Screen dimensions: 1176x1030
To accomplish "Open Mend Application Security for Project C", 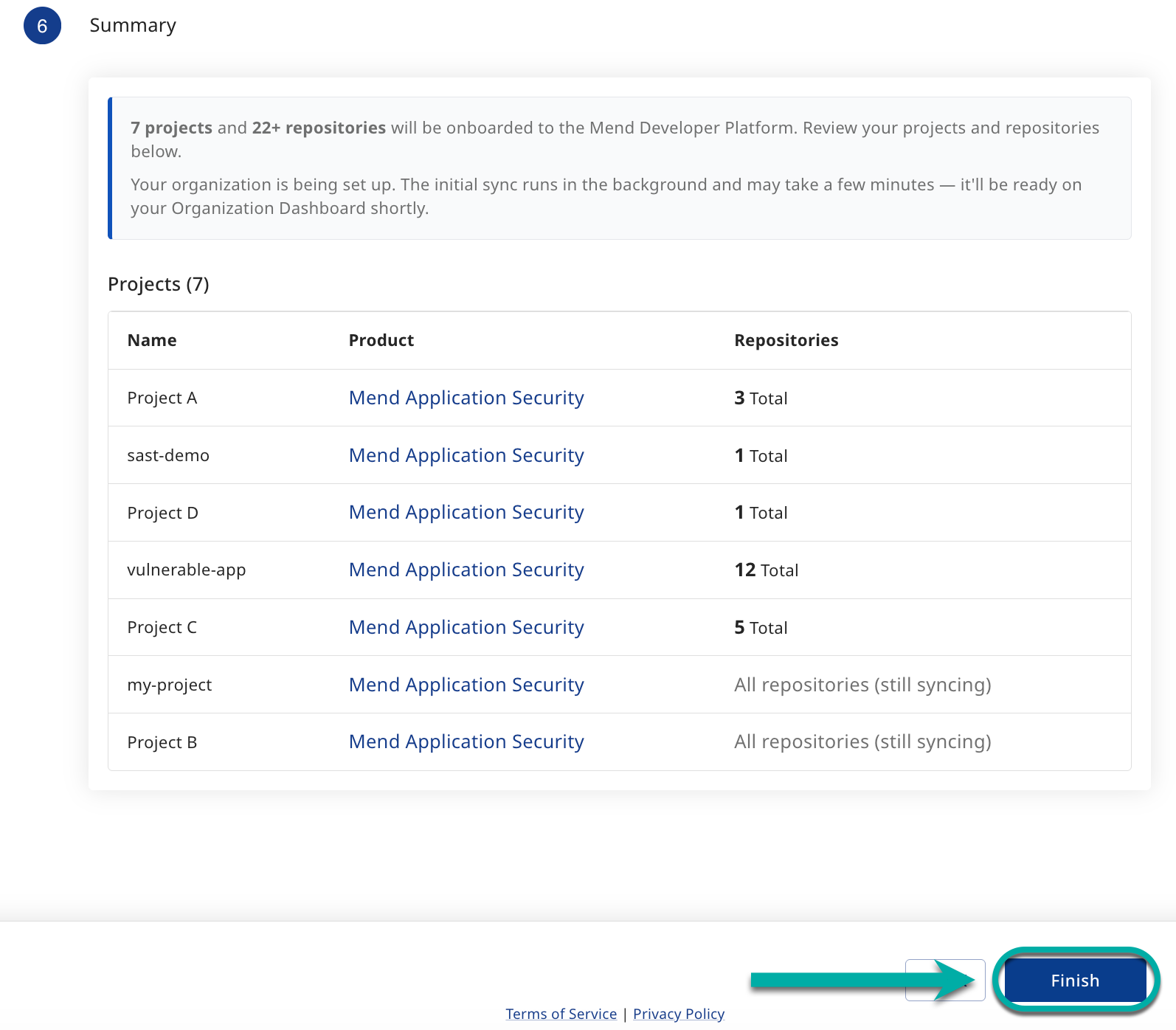I will tap(466, 627).
